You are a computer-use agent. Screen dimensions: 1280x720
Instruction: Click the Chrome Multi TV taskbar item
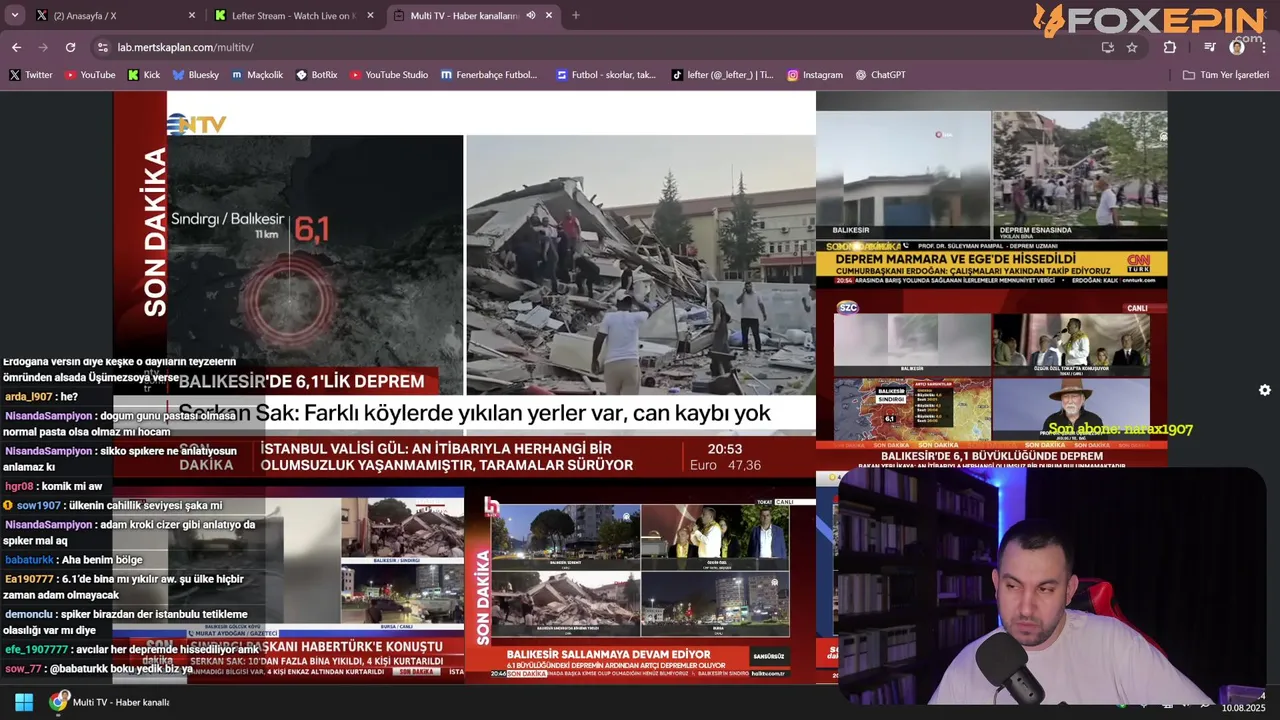pyautogui.click(x=111, y=702)
